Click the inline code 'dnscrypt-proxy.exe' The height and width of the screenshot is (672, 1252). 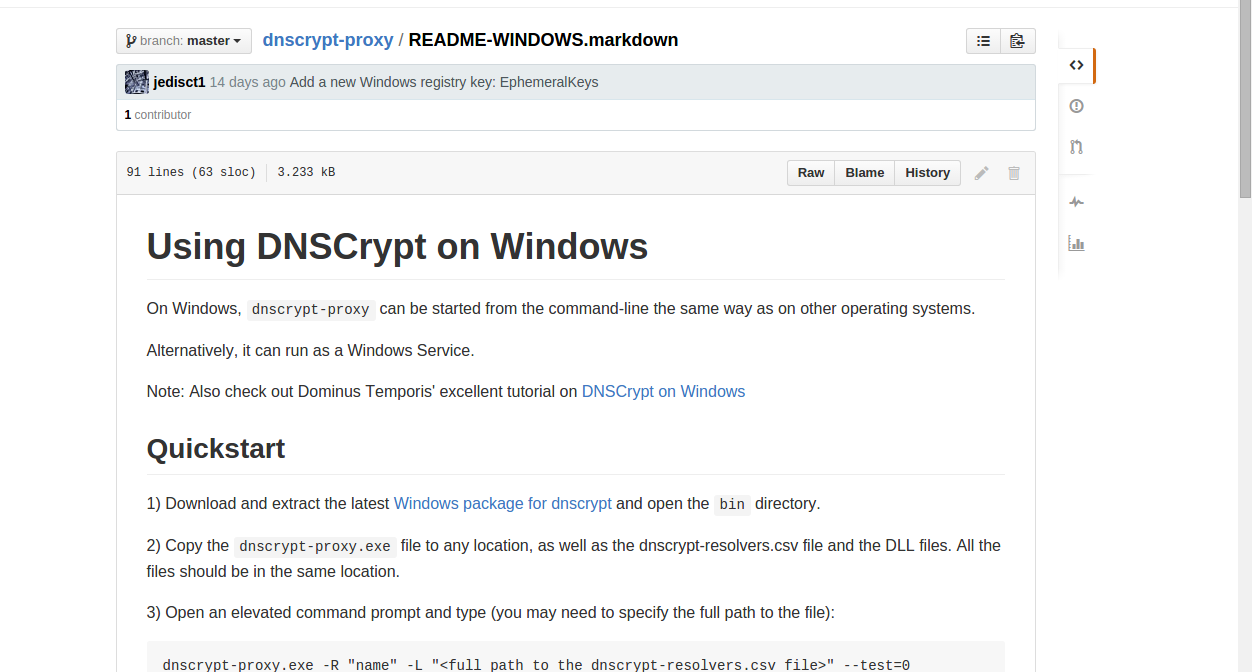coord(315,546)
